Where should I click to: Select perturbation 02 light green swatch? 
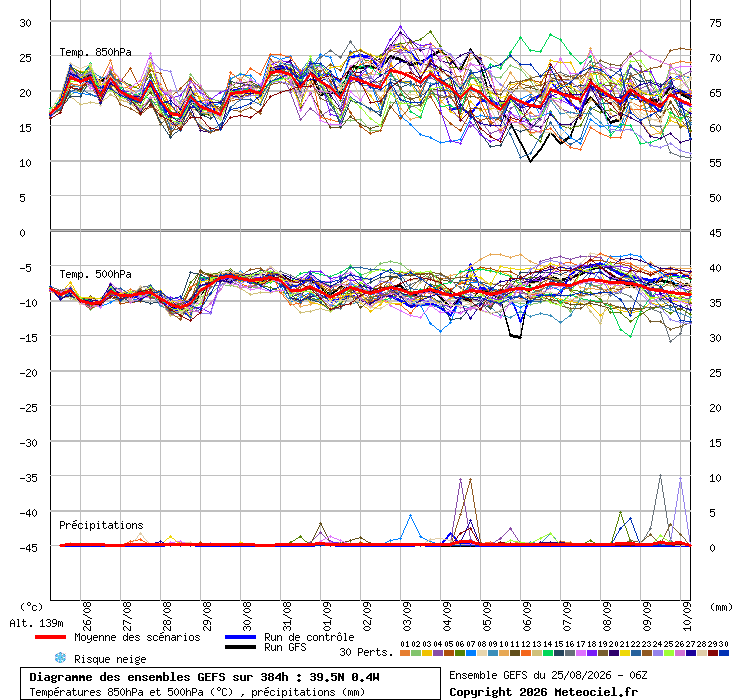(x=416, y=653)
